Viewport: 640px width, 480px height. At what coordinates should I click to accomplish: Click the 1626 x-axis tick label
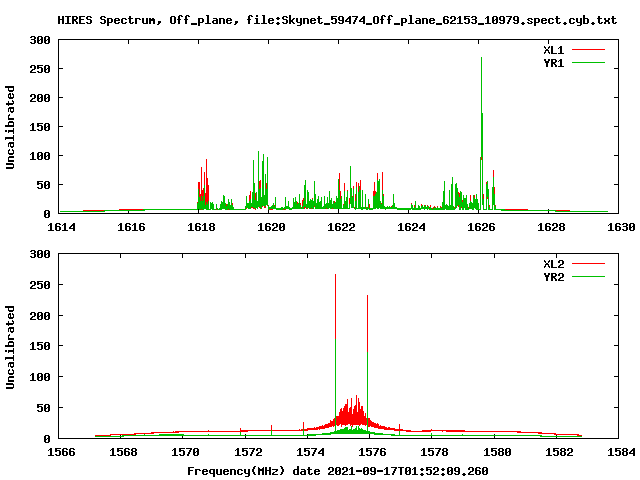tap(481, 227)
